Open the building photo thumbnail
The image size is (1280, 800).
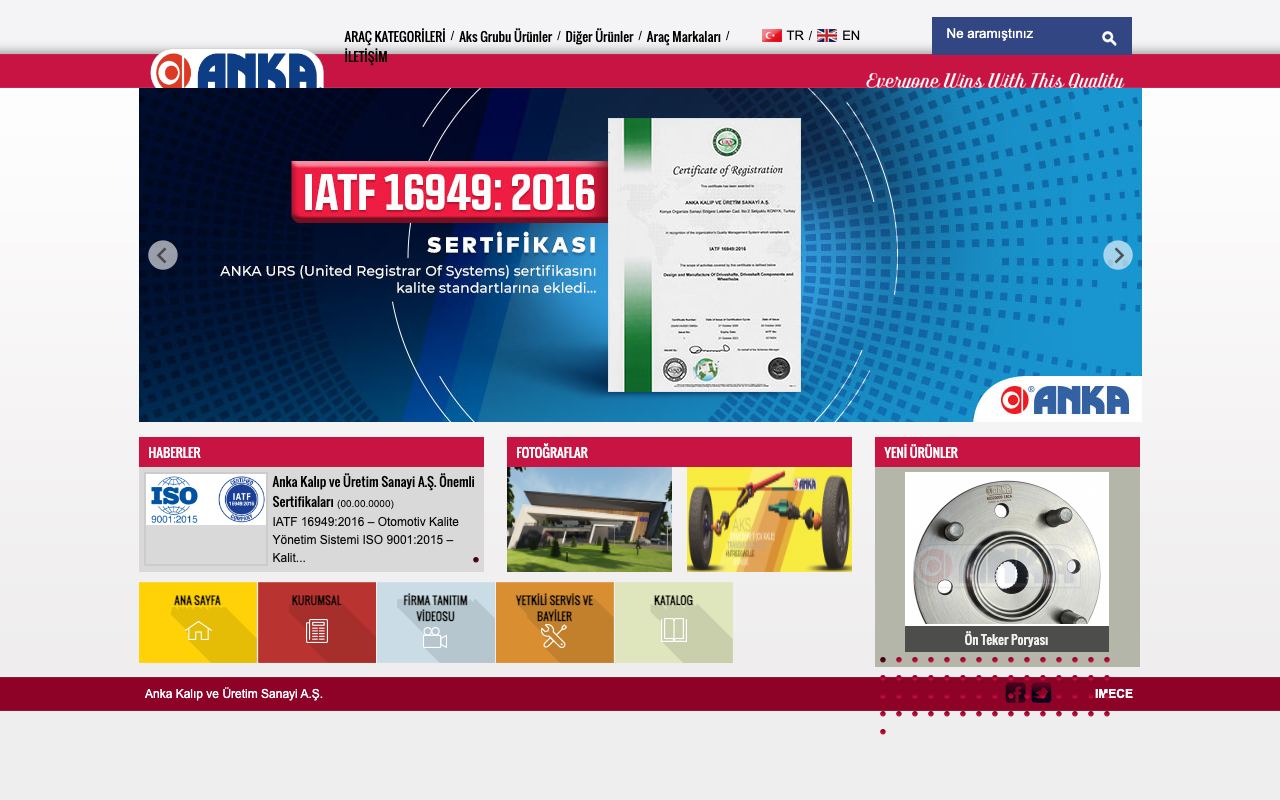click(x=589, y=519)
